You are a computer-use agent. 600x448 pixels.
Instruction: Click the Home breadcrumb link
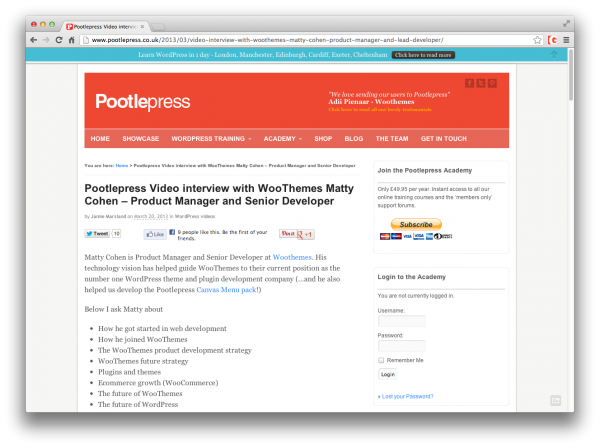122,166
